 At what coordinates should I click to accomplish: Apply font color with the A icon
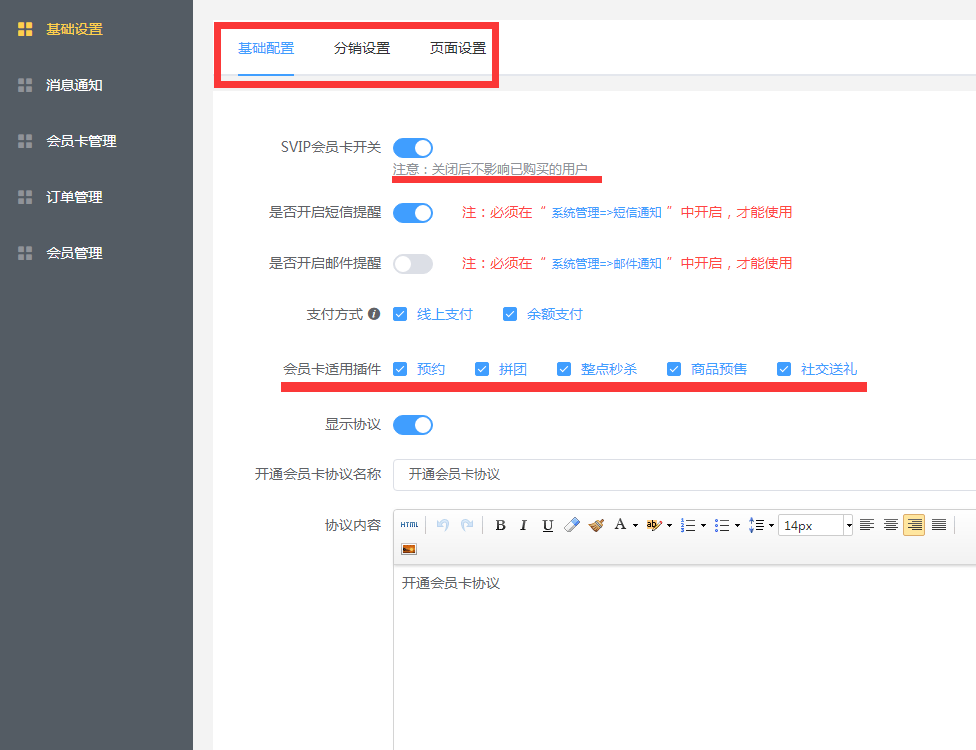click(x=620, y=525)
